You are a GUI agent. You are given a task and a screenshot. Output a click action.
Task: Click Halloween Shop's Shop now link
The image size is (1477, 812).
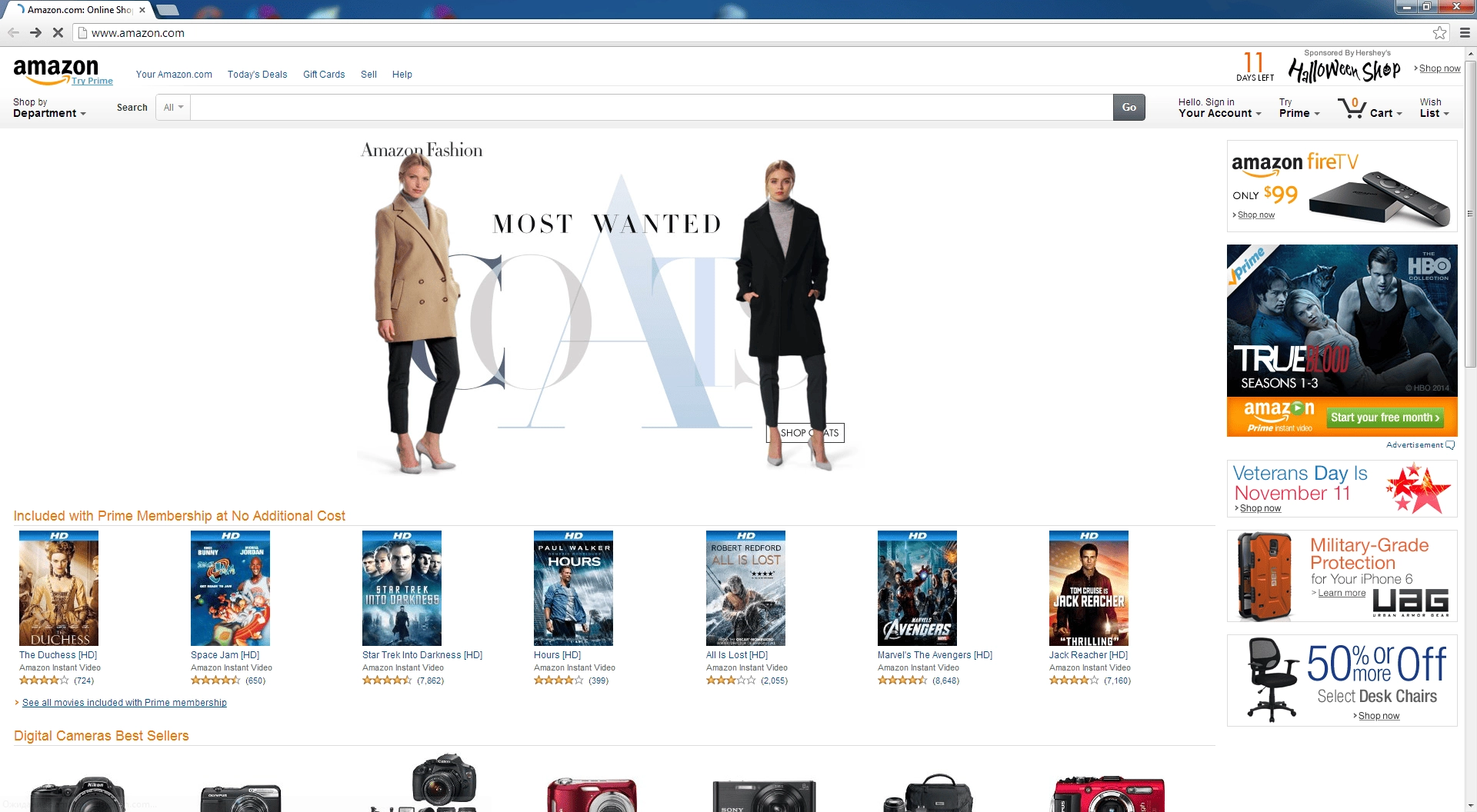tap(1439, 68)
